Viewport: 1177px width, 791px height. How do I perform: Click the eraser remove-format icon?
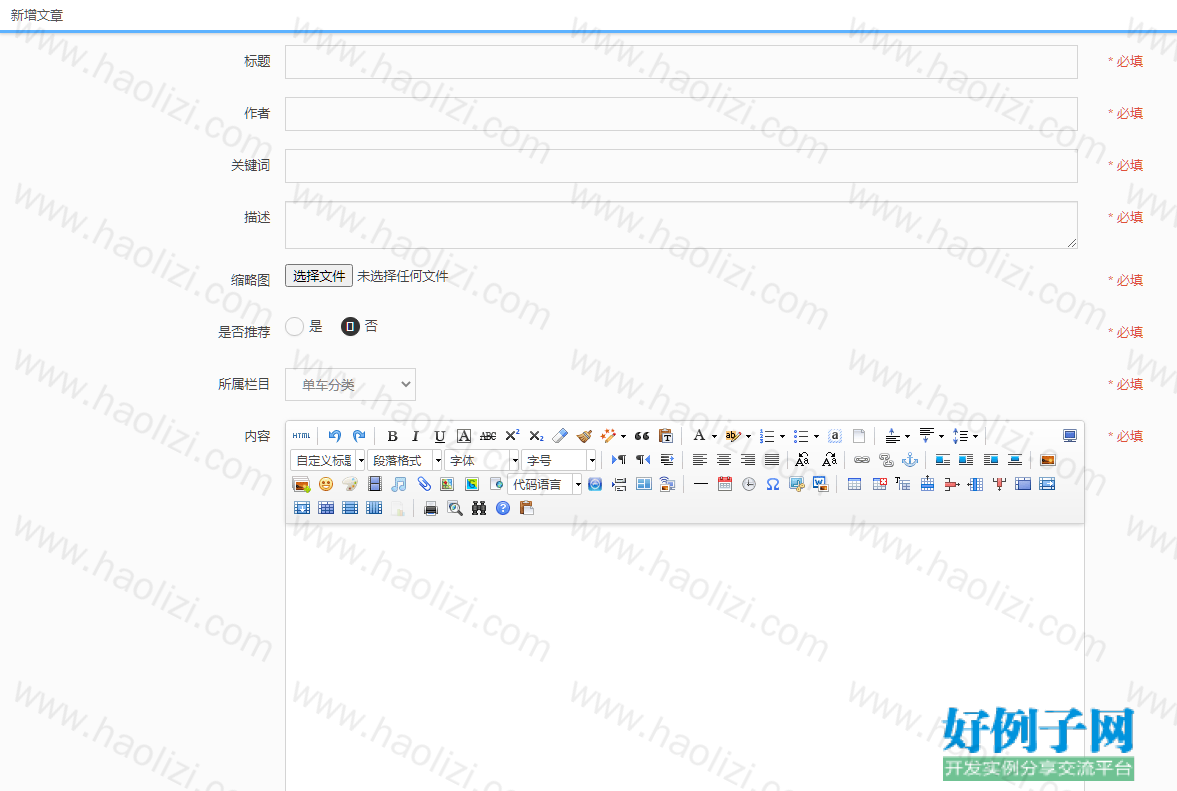click(560, 436)
